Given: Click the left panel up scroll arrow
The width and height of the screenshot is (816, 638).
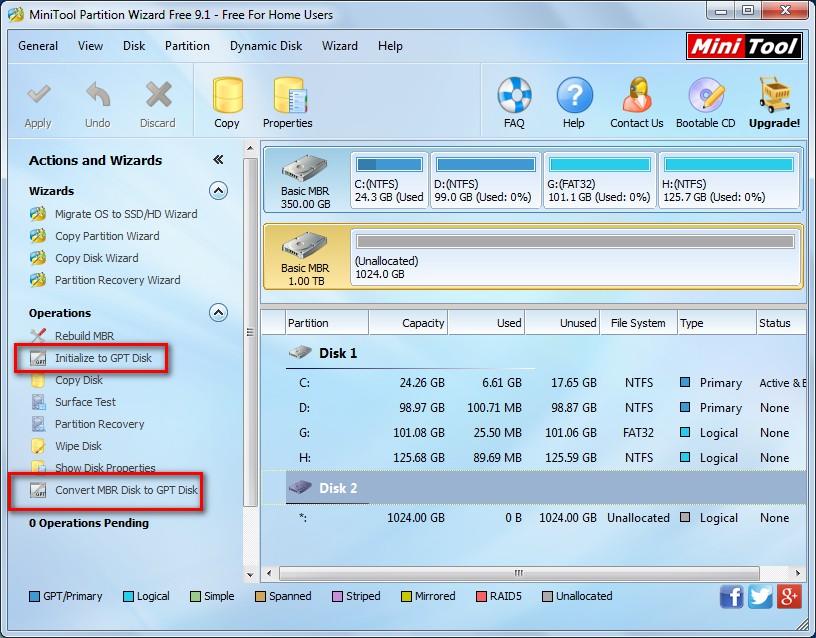Looking at the screenshot, I should pos(250,149).
